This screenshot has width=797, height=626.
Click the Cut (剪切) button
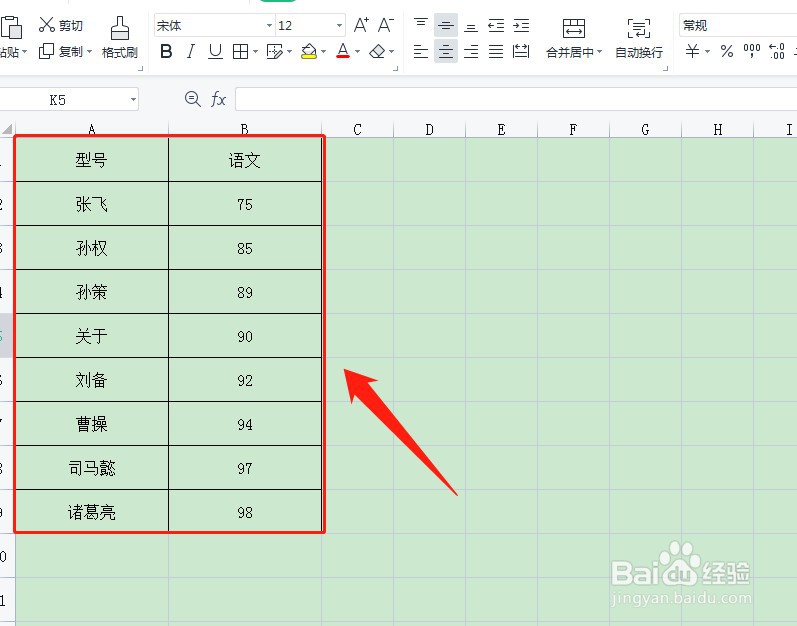point(60,25)
